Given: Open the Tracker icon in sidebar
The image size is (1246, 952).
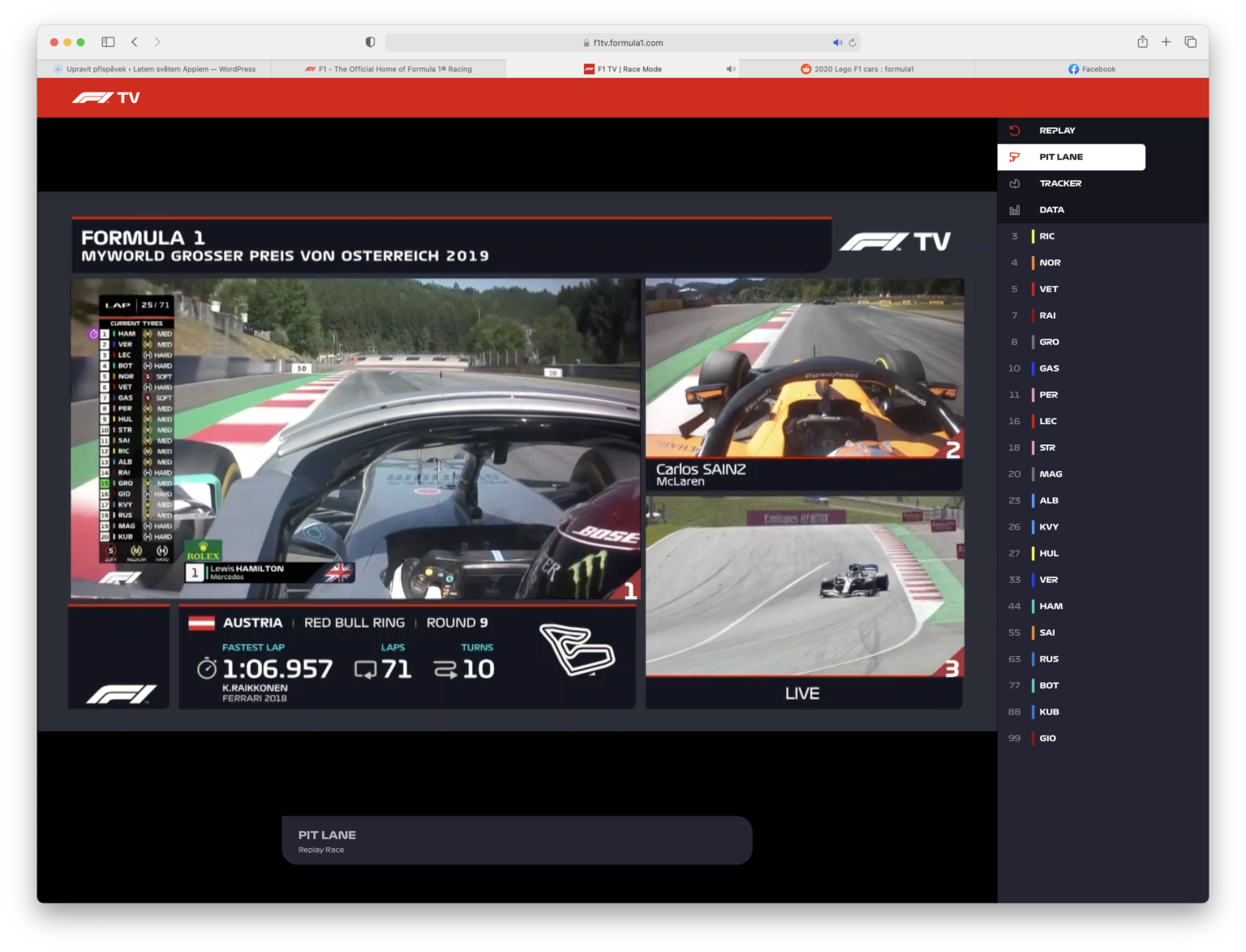Looking at the screenshot, I should [1014, 183].
